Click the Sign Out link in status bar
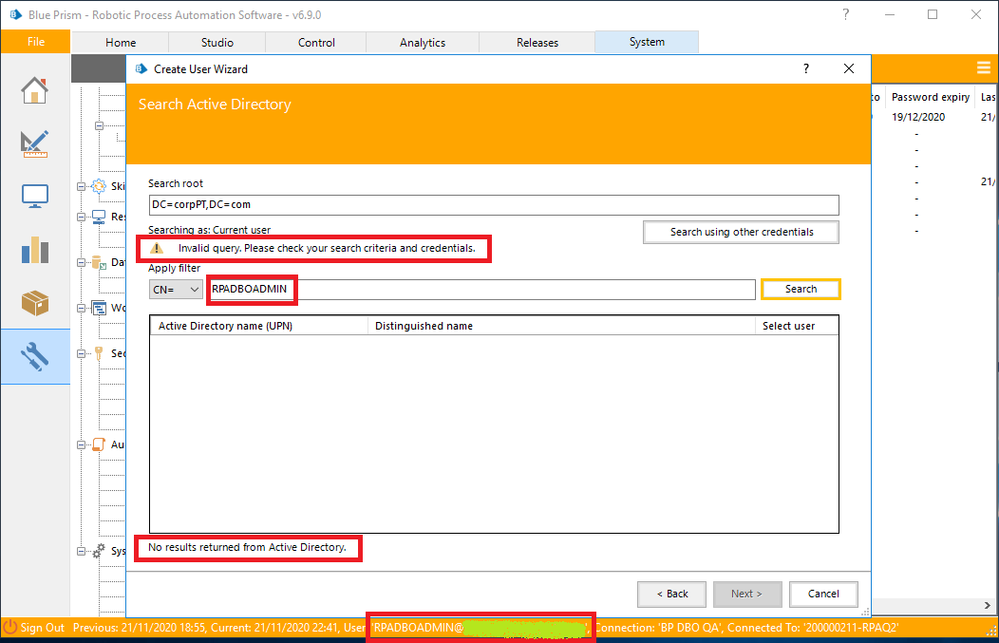The image size is (999, 643). [x=42, y=628]
